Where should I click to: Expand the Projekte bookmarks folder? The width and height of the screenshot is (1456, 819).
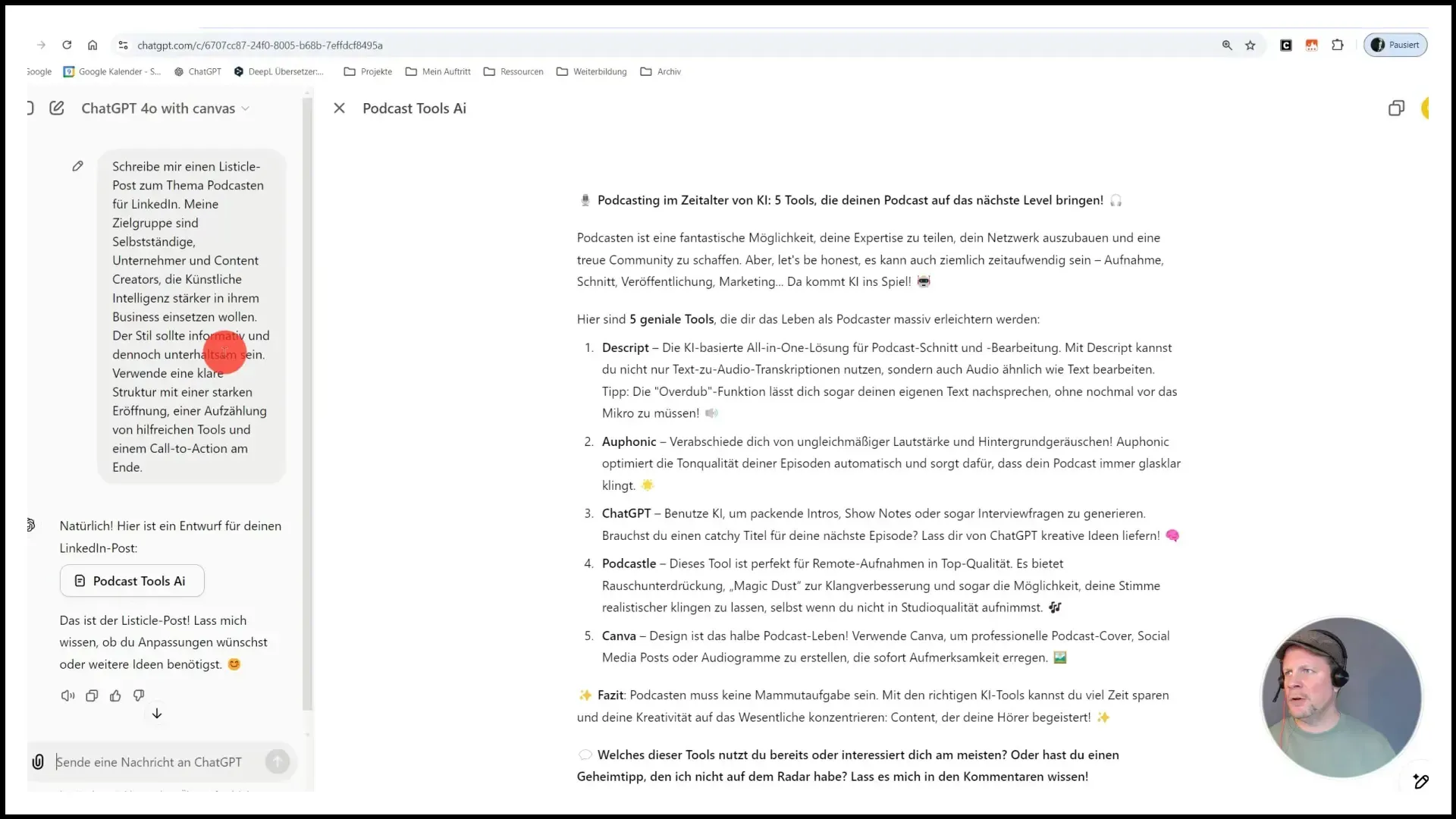pyautogui.click(x=368, y=71)
